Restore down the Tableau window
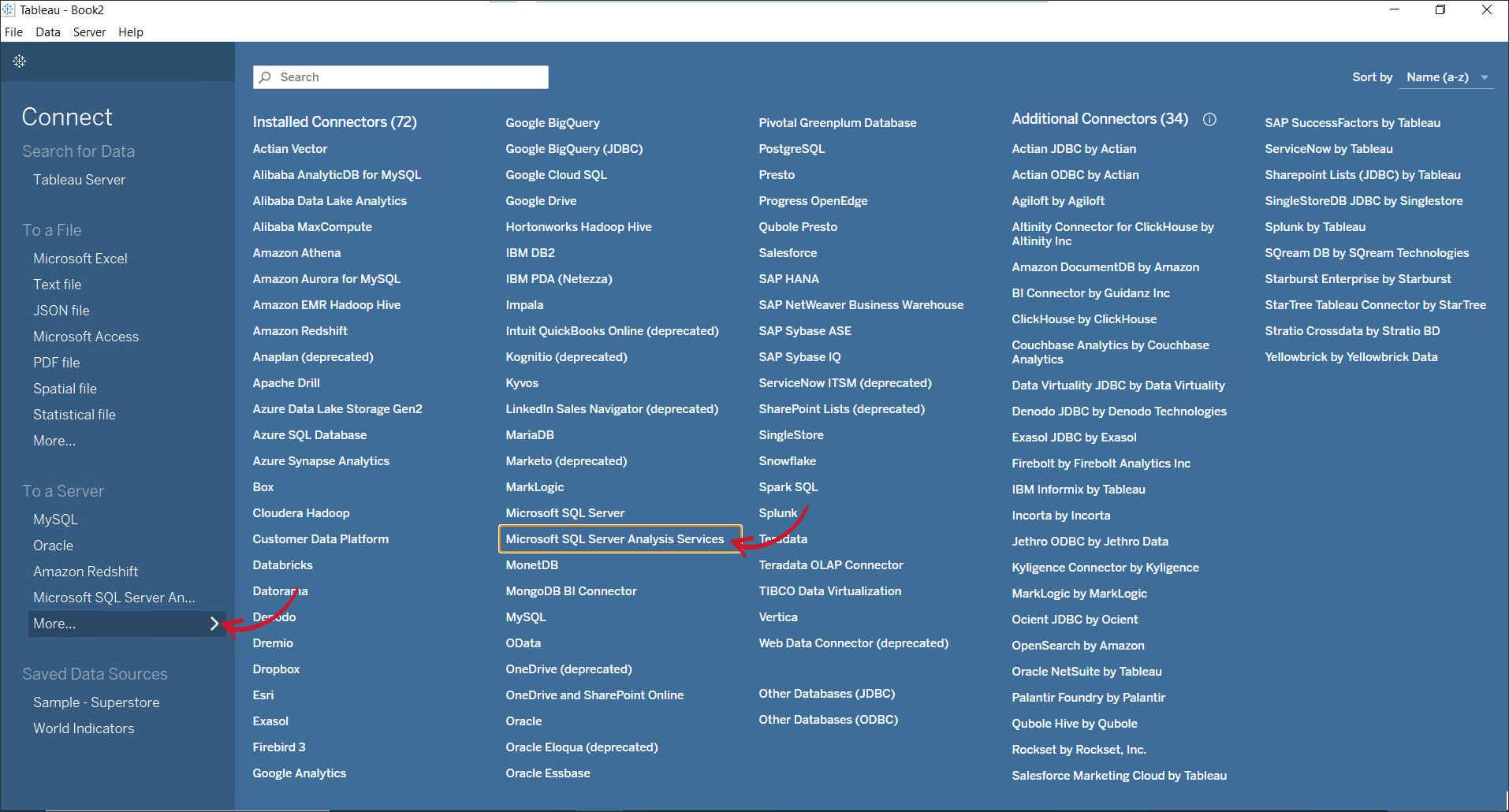This screenshot has width=1509, height=812. click(1440, 10)
